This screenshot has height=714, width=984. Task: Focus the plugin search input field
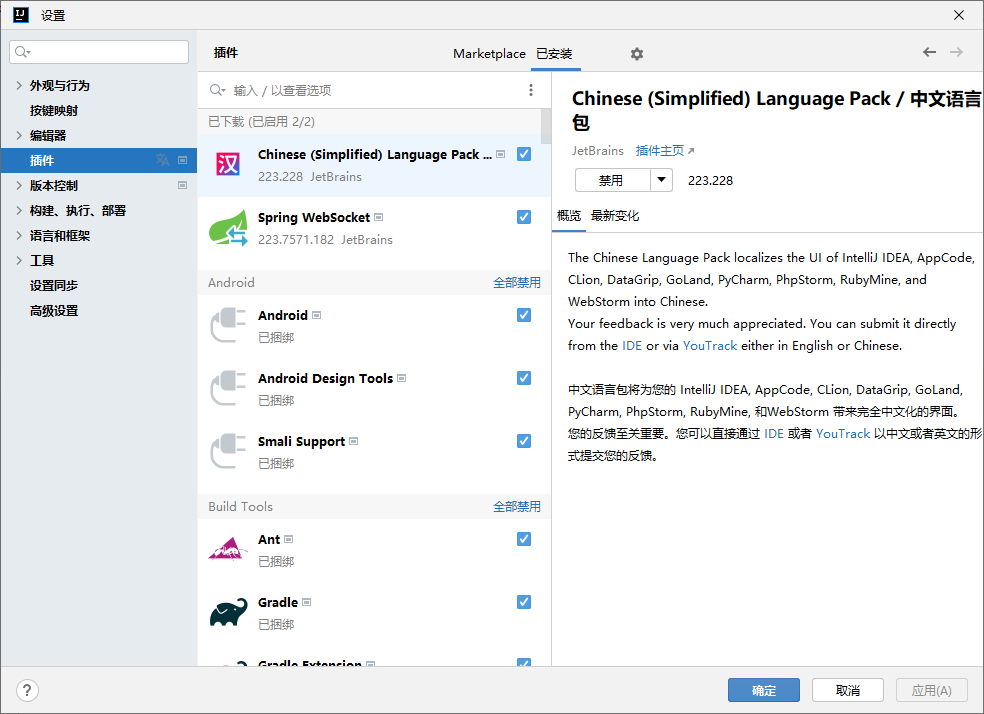click(373, 90)
